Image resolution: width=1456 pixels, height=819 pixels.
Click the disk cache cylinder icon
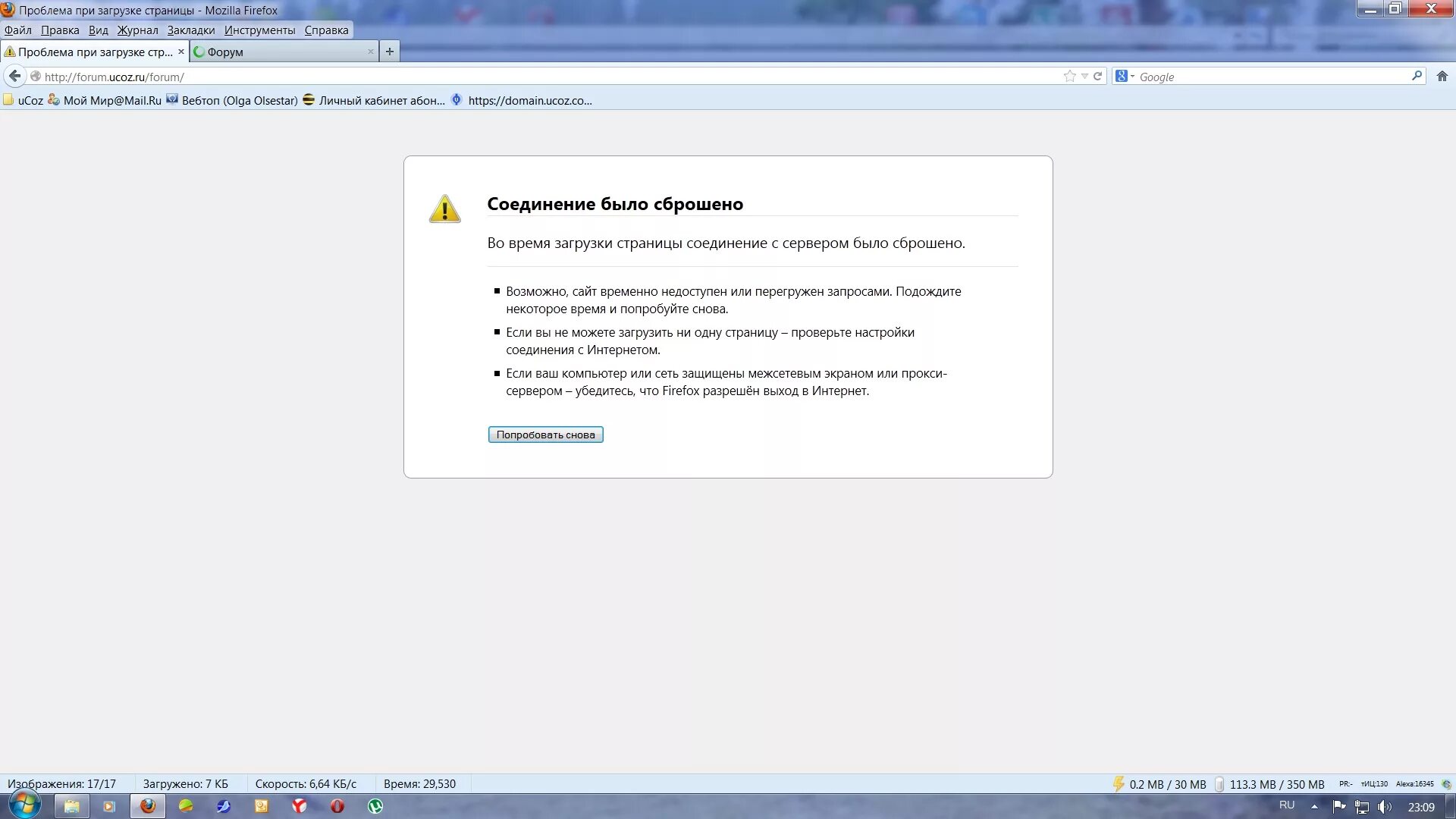click(x=1219, y=784)
